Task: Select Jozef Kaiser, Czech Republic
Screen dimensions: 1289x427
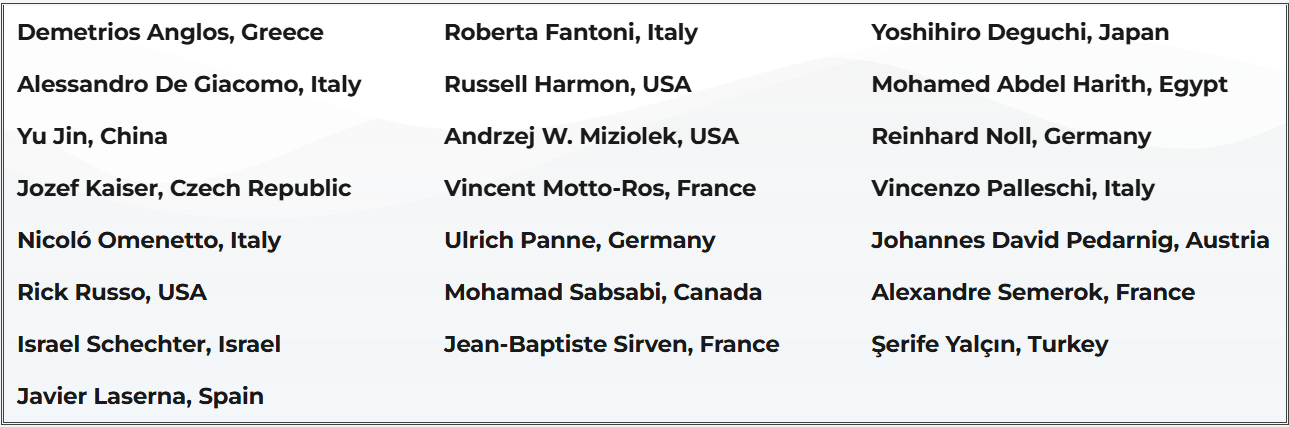Action: click(x=184, y=188)
